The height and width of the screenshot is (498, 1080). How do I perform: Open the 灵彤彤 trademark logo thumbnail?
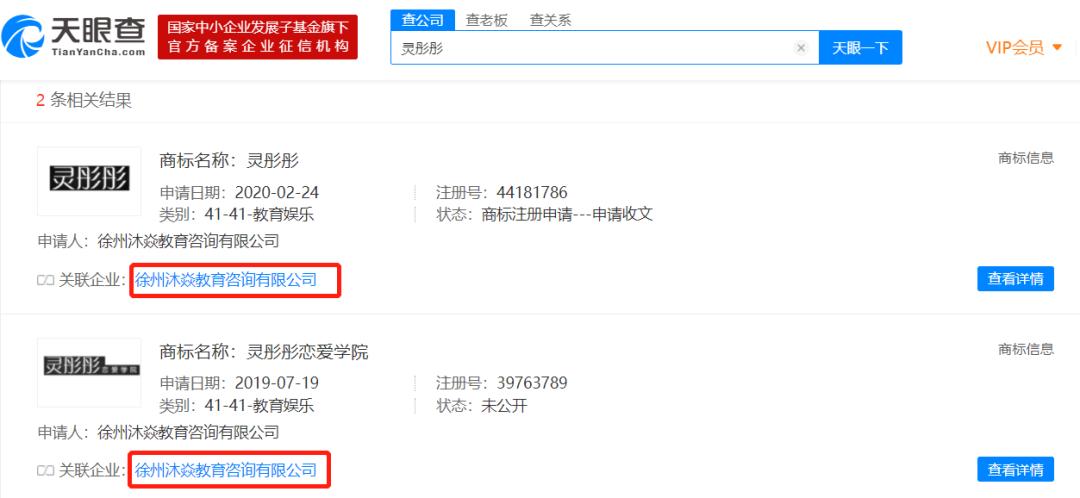[89, 180]
